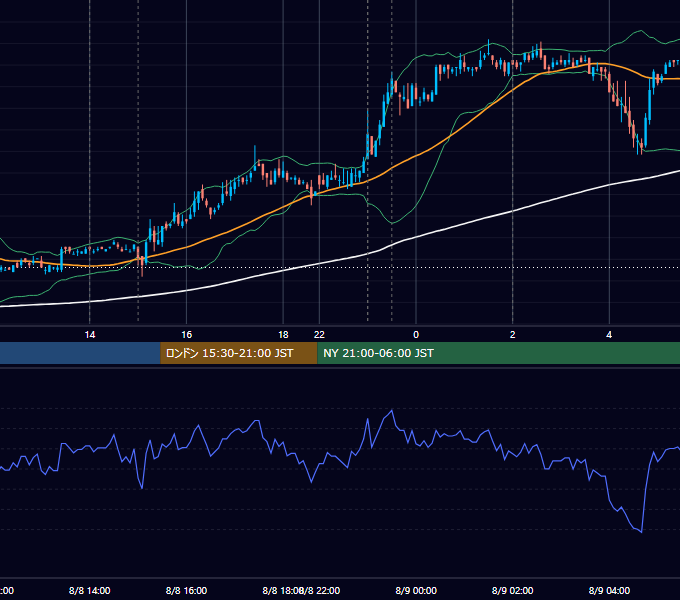Click the '14' hour label on the price chart axis
680x600 pixels.
click(x=90, y=335)
